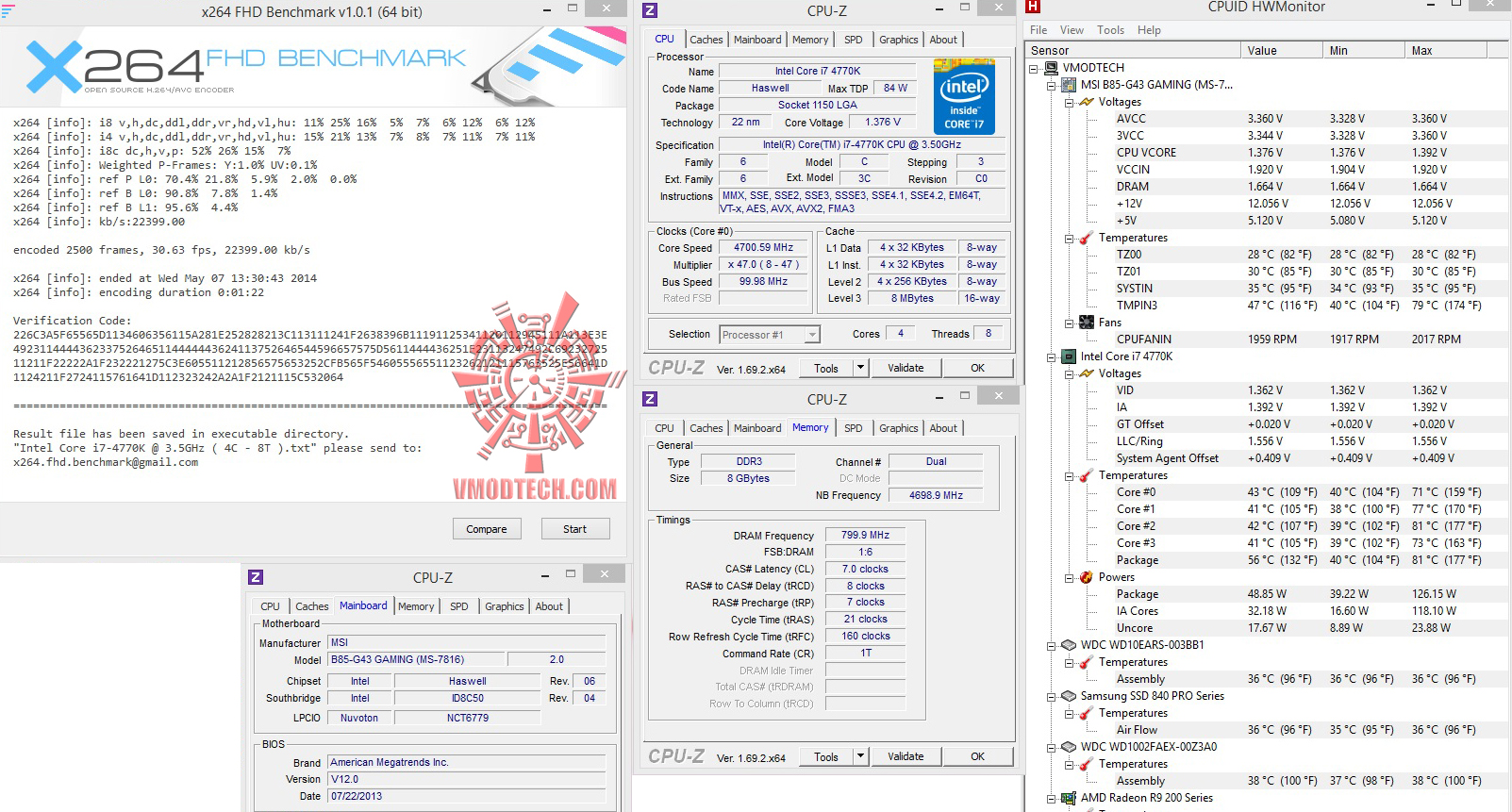Click the HWMonitor app icon in the title bar
This screenshot has height=812, width=1512.
coord(1033,7)
